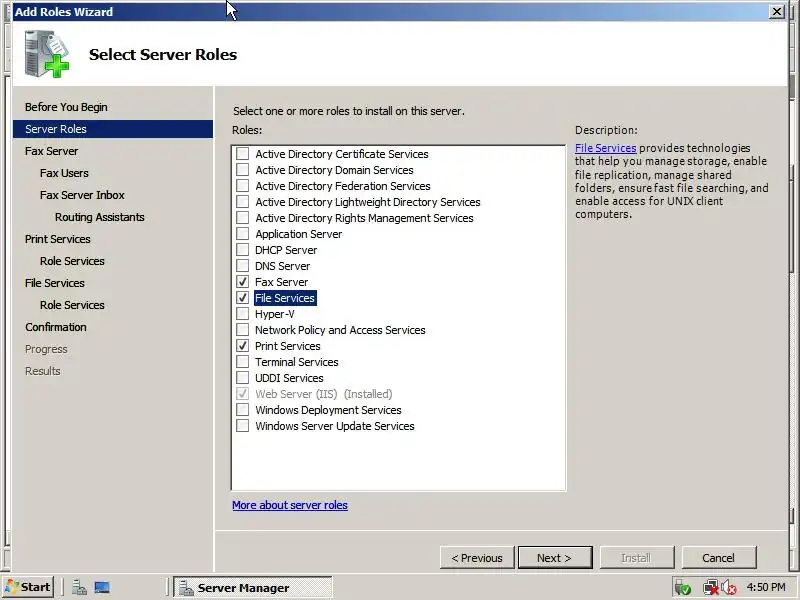This screenshot has height=600, width=800.
Task: Click the 4:50 PM clock
Action: click(766, 587)
